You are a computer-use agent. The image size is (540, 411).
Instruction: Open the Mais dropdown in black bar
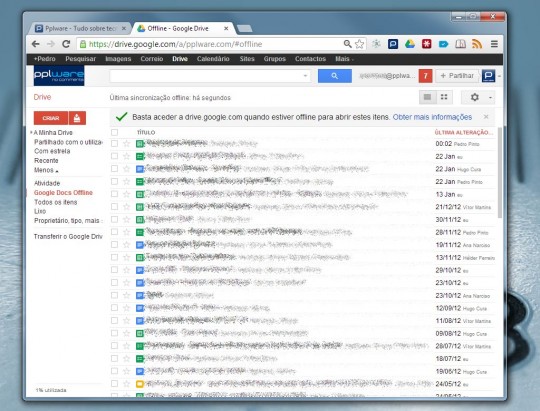(344, 59)
